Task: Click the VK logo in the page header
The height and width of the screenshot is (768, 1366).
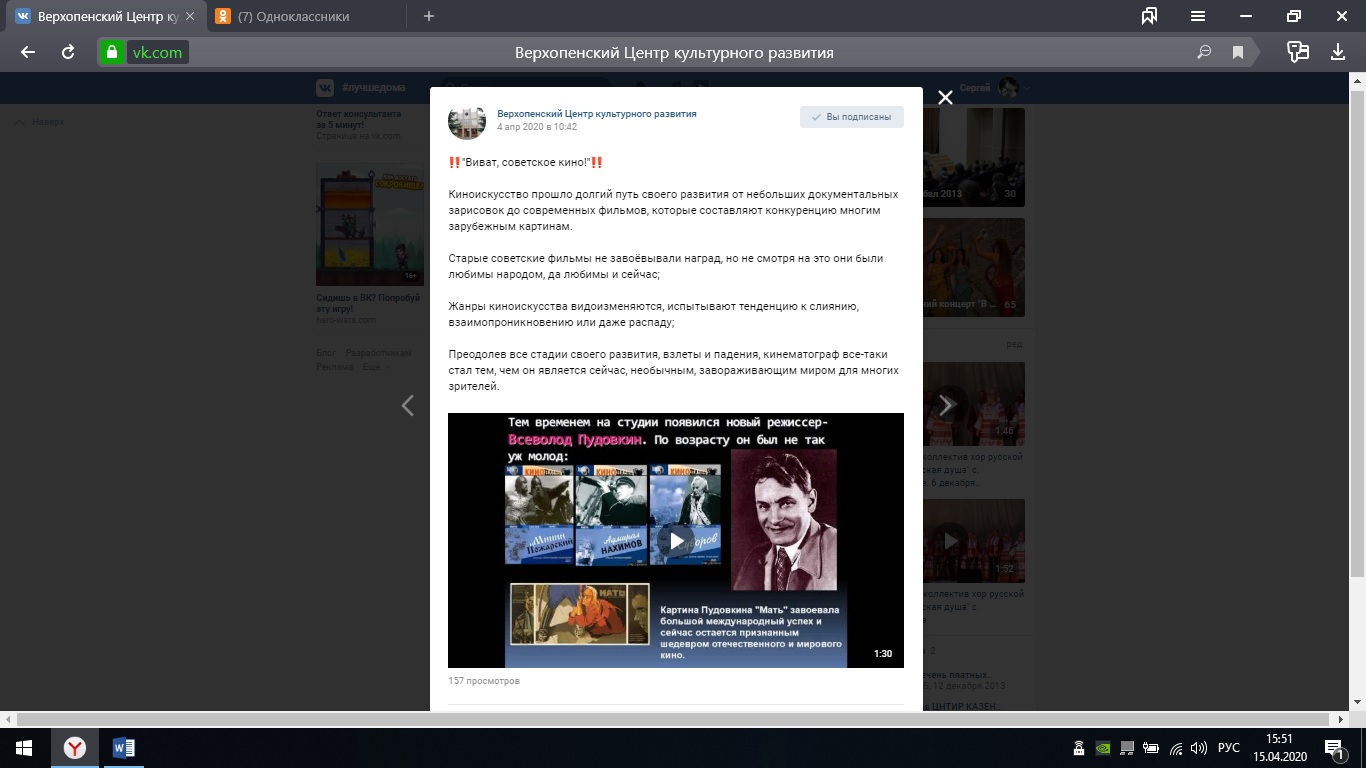Action: pyautogui.click(x=325, y=88)
